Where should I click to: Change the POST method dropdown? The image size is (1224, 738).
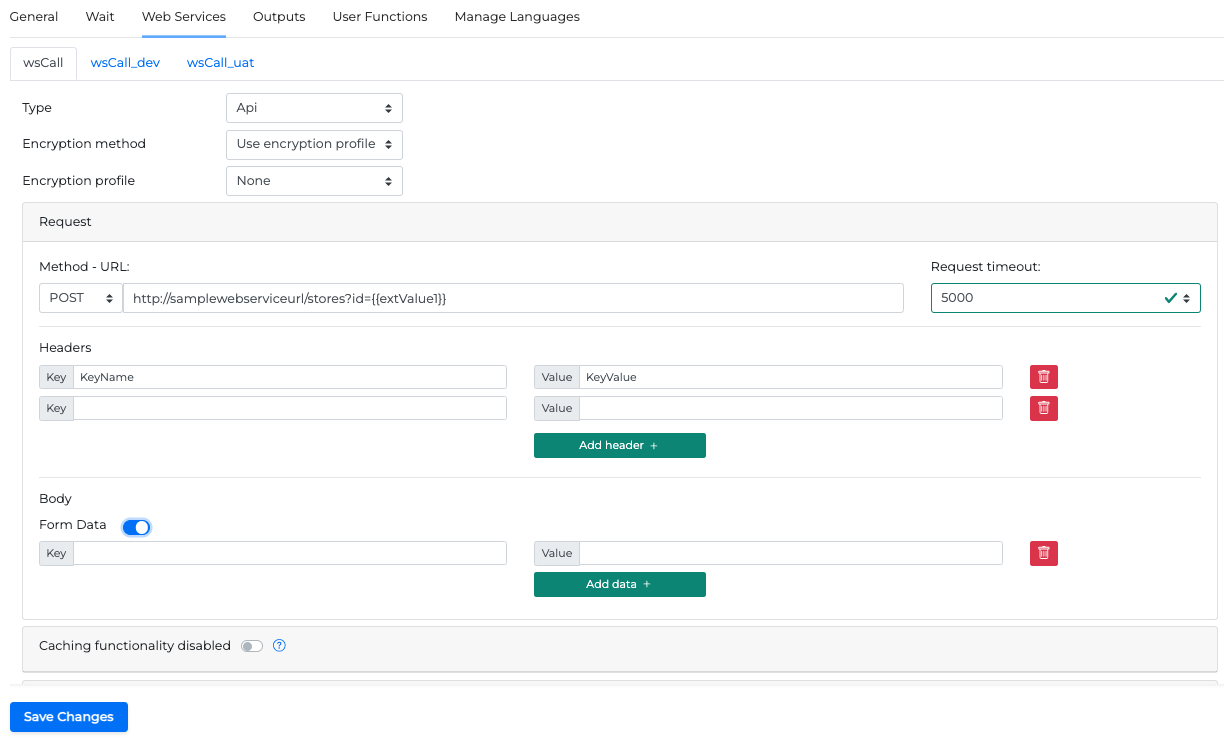[80, 298]
